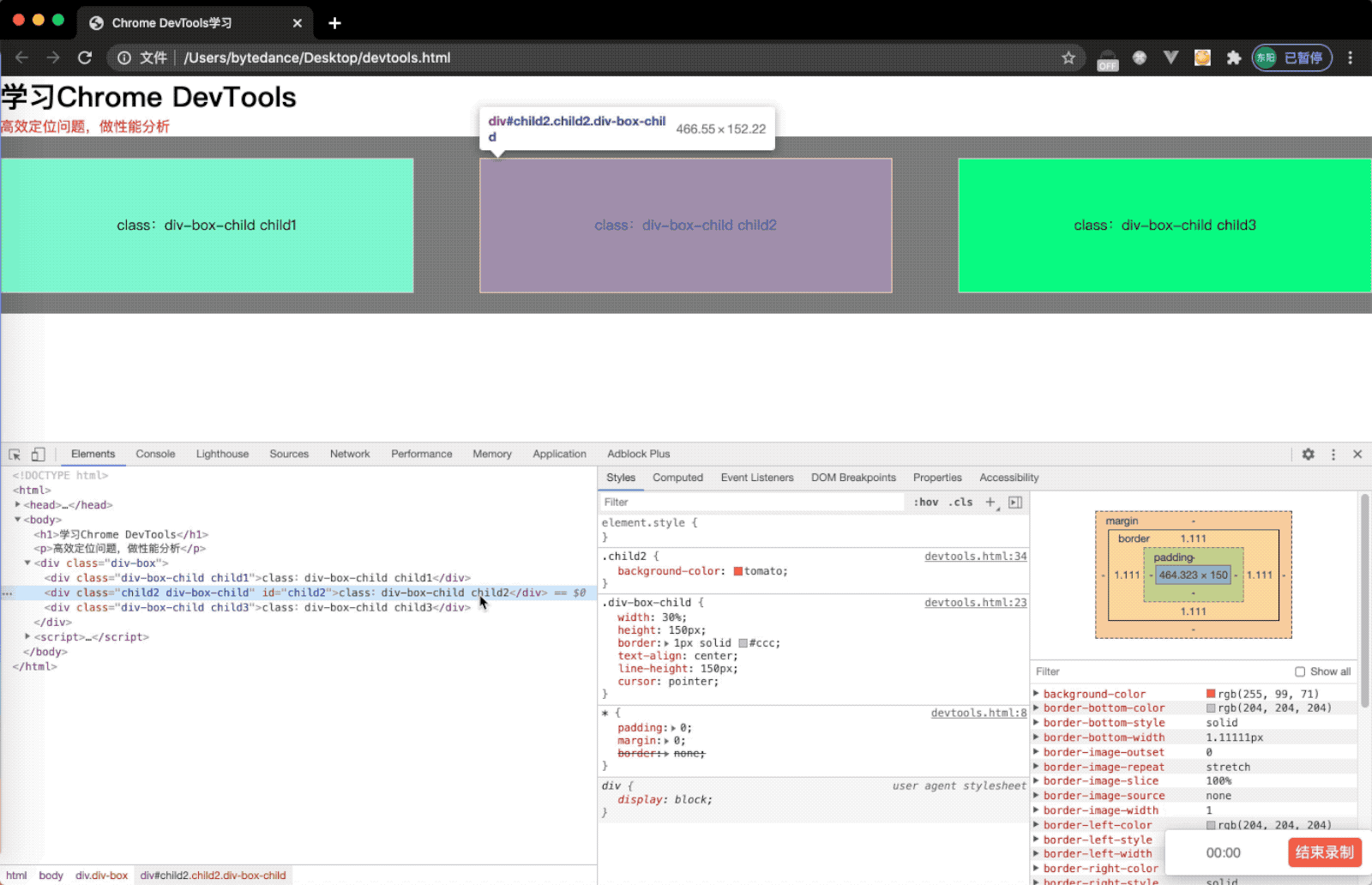Expand border-bottom-color computed property
This screenshot has width=1372, height=885.
click(x=1036, y=708)
